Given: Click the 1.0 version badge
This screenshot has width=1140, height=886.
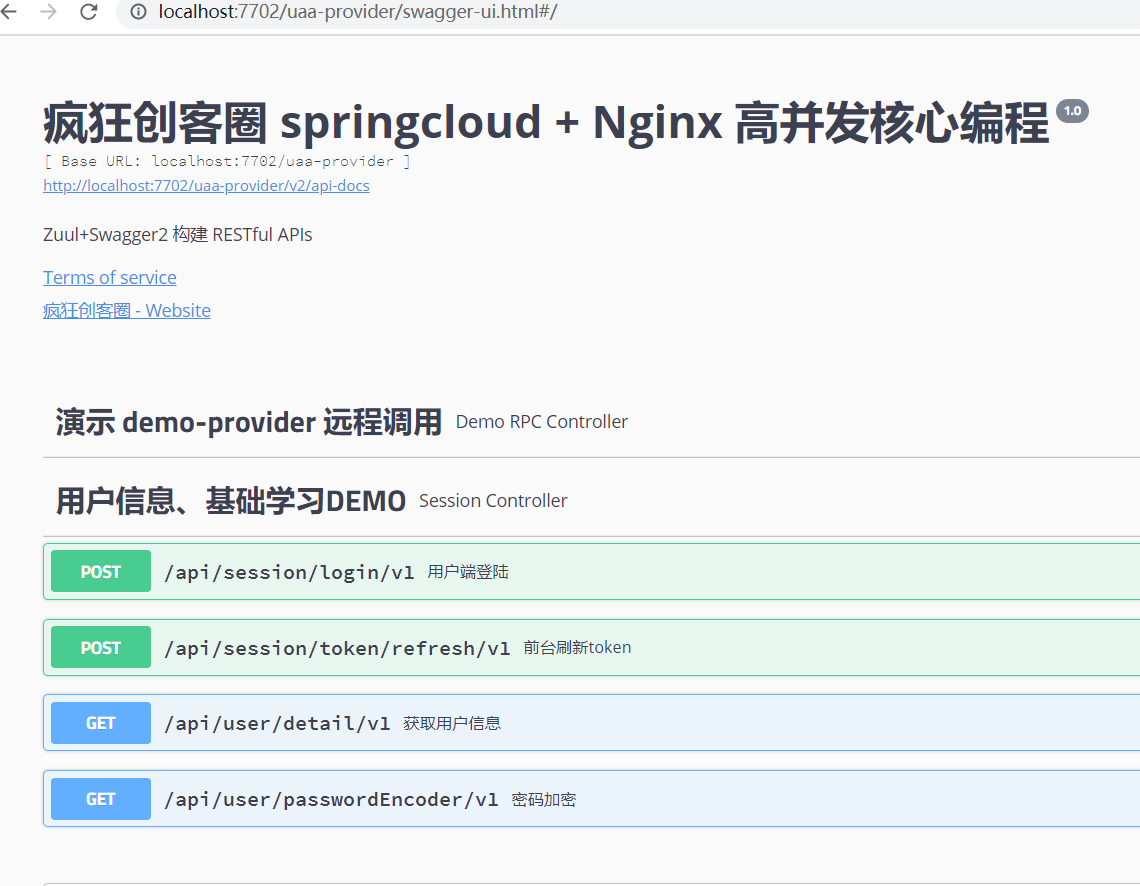Looking at the screenshot, I should [x=1072, y=111].
